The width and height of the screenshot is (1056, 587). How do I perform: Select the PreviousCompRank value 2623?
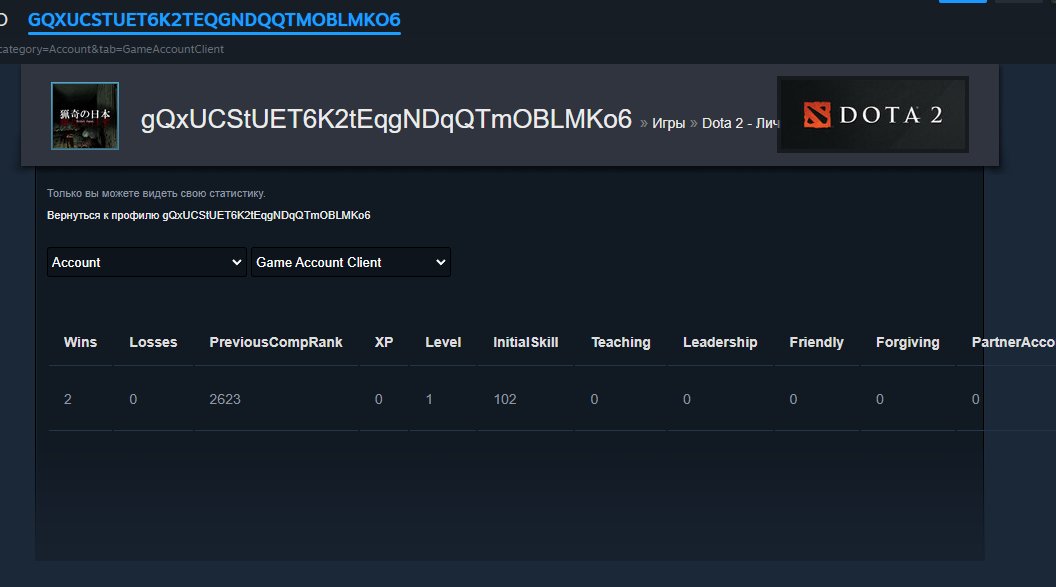(x=225, y=399)
